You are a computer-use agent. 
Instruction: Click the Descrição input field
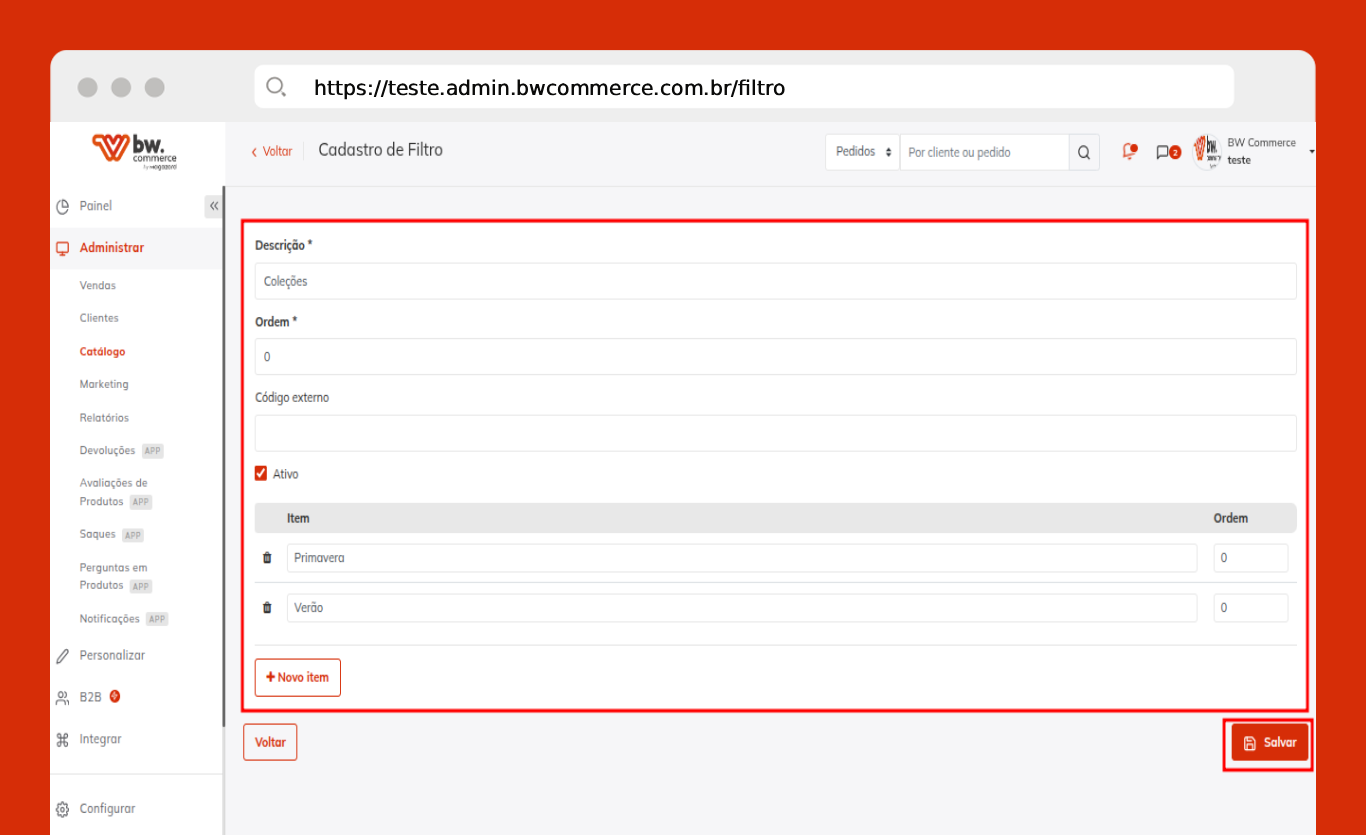click(x=775, y=282)
